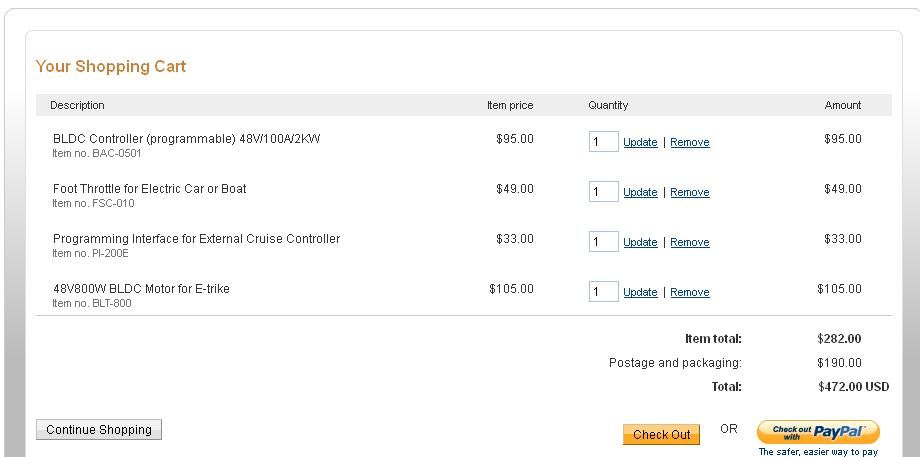Focus quantity field for Programming Interface
Screen dimensions: 920x457
604,242
